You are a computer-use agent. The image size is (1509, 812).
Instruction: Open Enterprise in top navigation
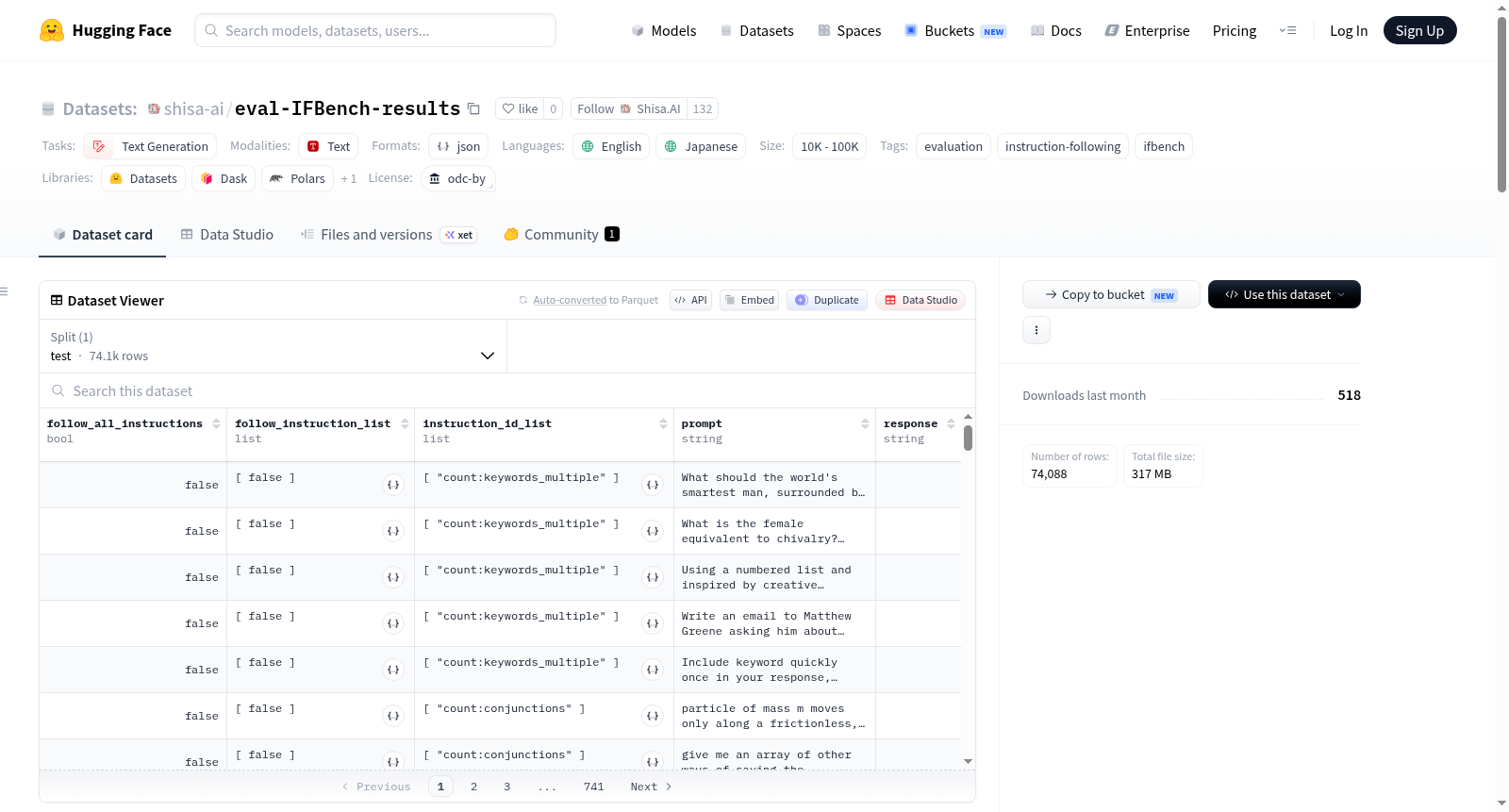point(1147,30)
